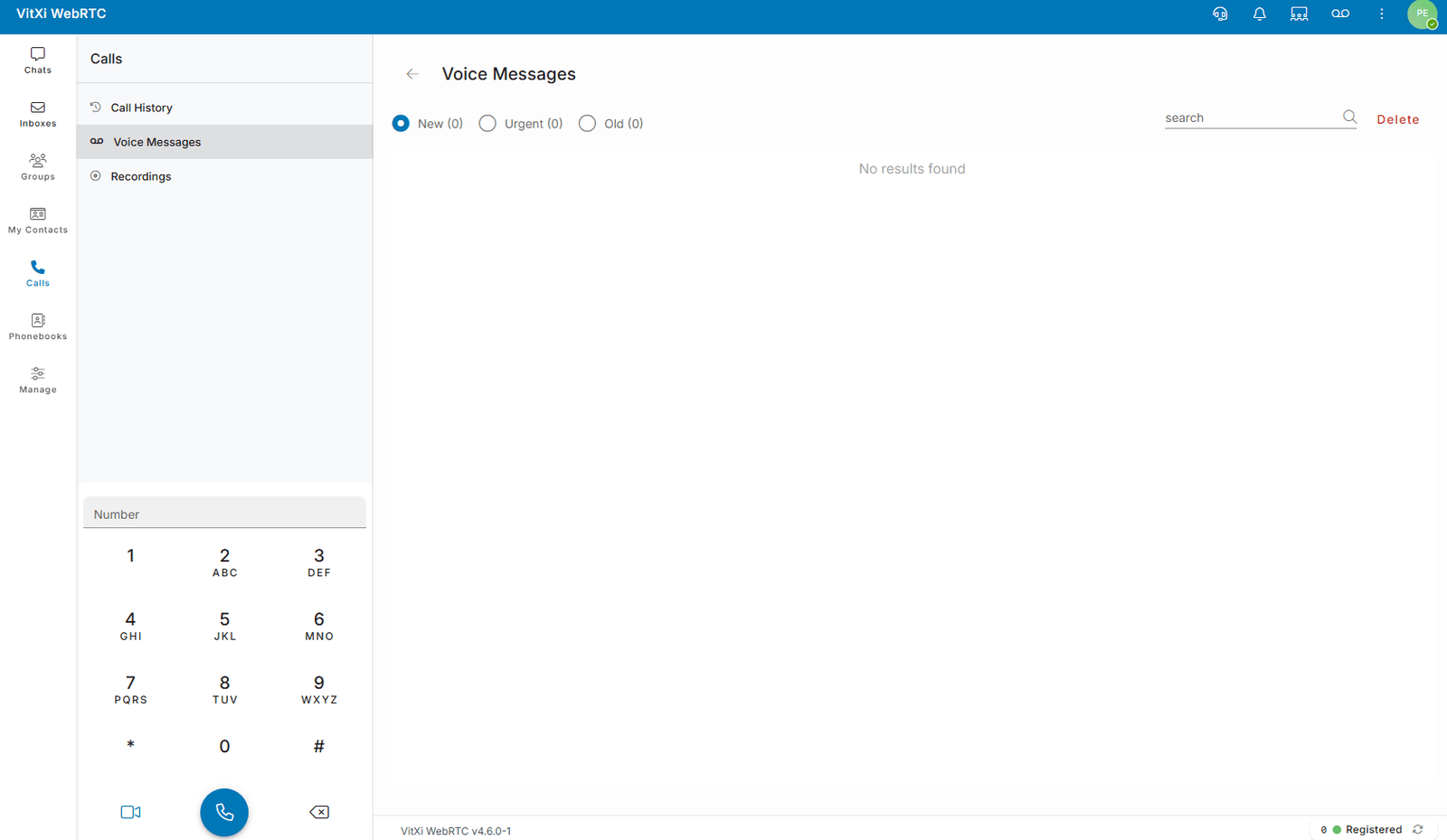Open the three-dot overflow menu

click(1381, 14)
